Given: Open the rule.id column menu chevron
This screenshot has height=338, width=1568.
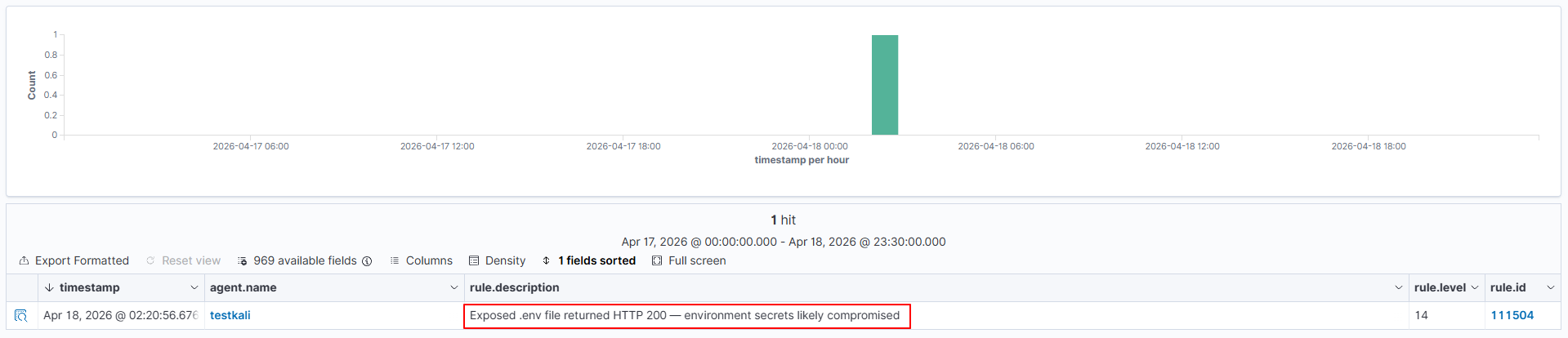Looking at the screenshot, I should (1551, 287).
